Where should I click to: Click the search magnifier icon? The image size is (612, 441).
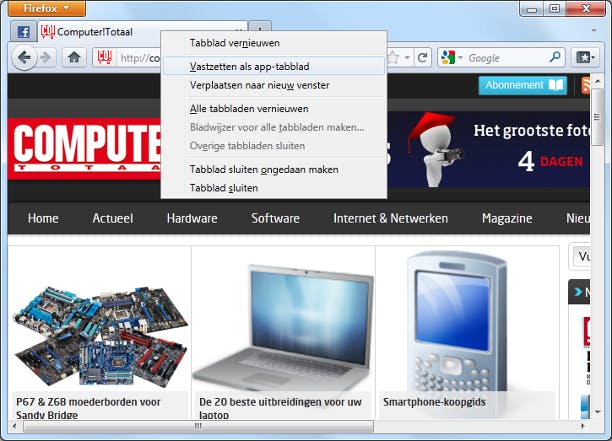click(x=555, y=58)
